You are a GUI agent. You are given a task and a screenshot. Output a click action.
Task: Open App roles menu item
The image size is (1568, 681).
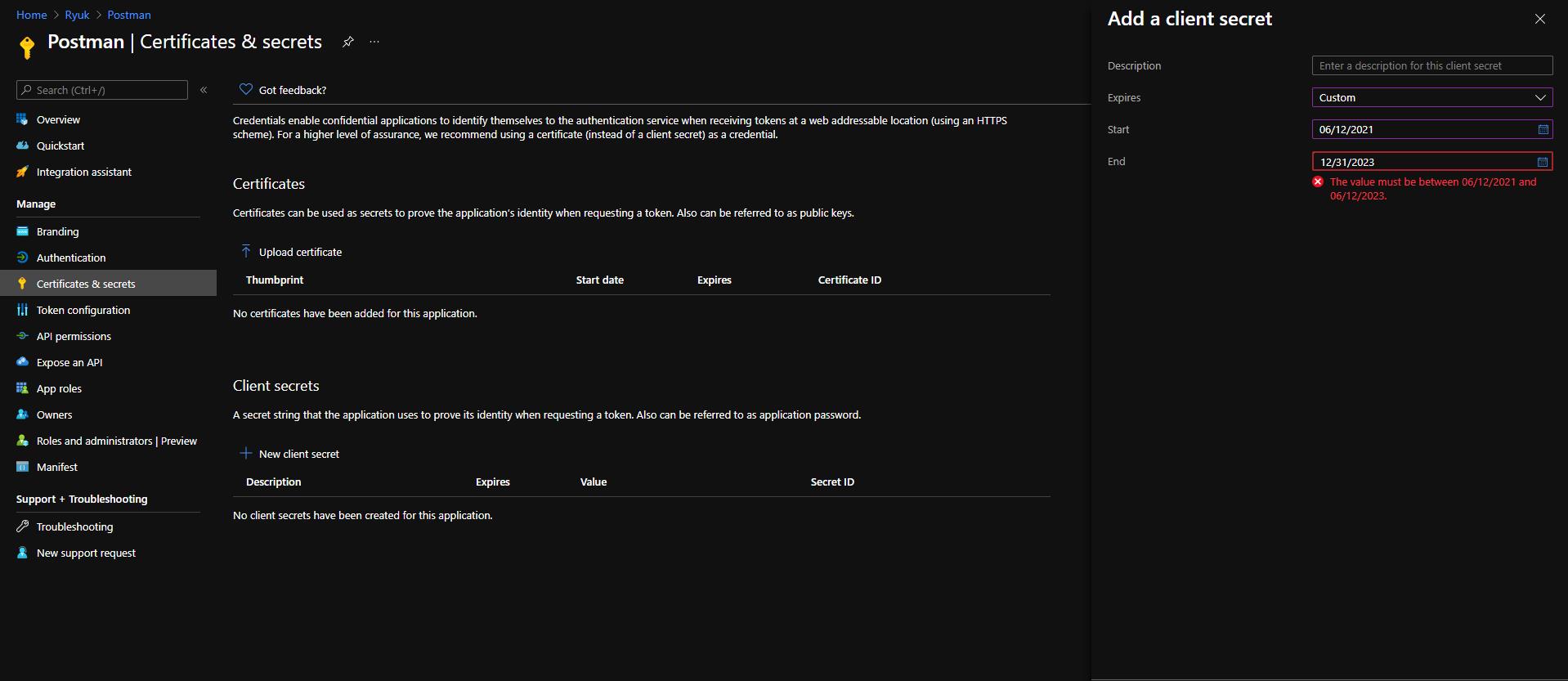click(59, 388)
